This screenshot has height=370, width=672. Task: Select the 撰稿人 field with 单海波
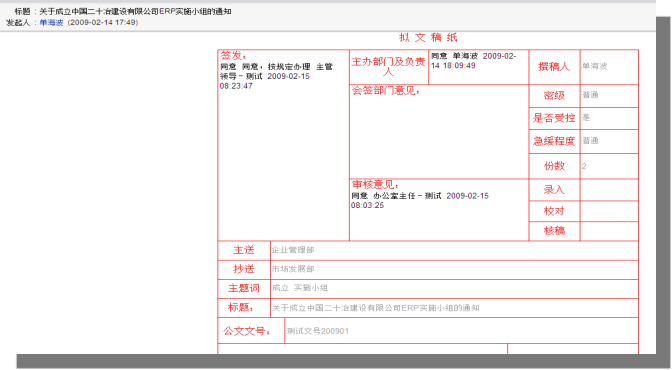pos(609,67)
